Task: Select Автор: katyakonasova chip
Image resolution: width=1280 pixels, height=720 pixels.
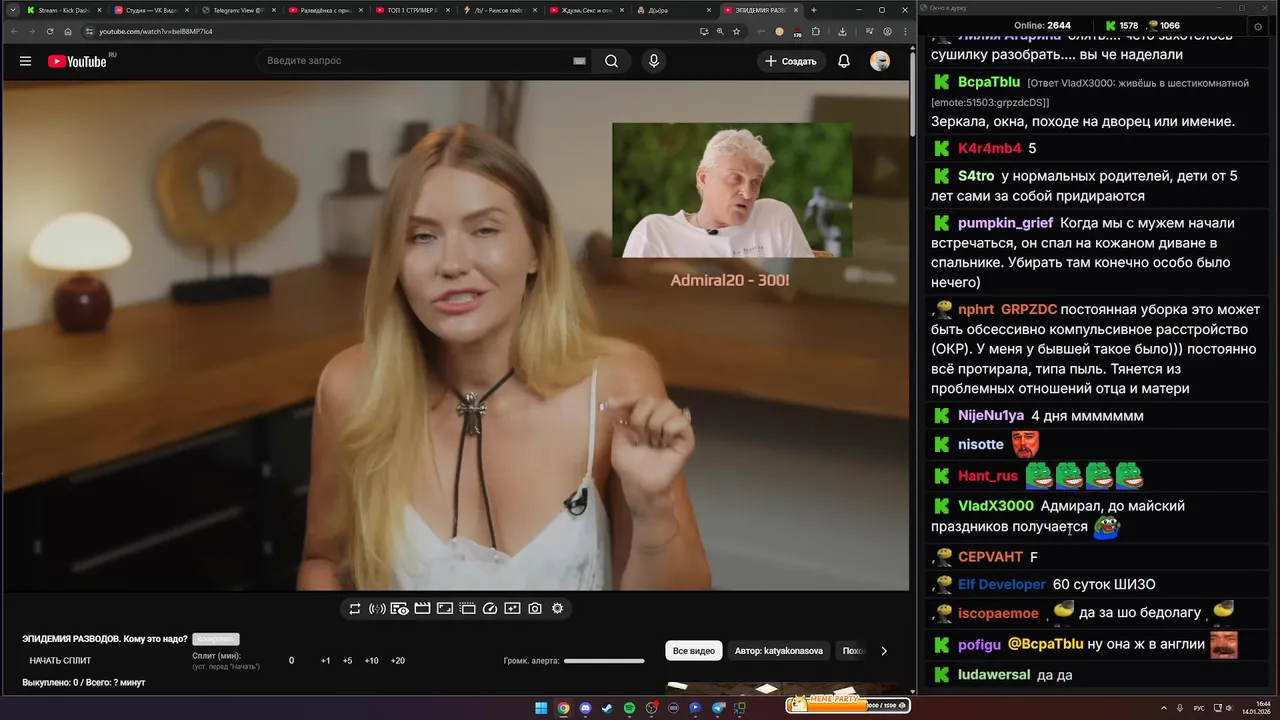Action: pyautogui.click(x=779, y=651)
